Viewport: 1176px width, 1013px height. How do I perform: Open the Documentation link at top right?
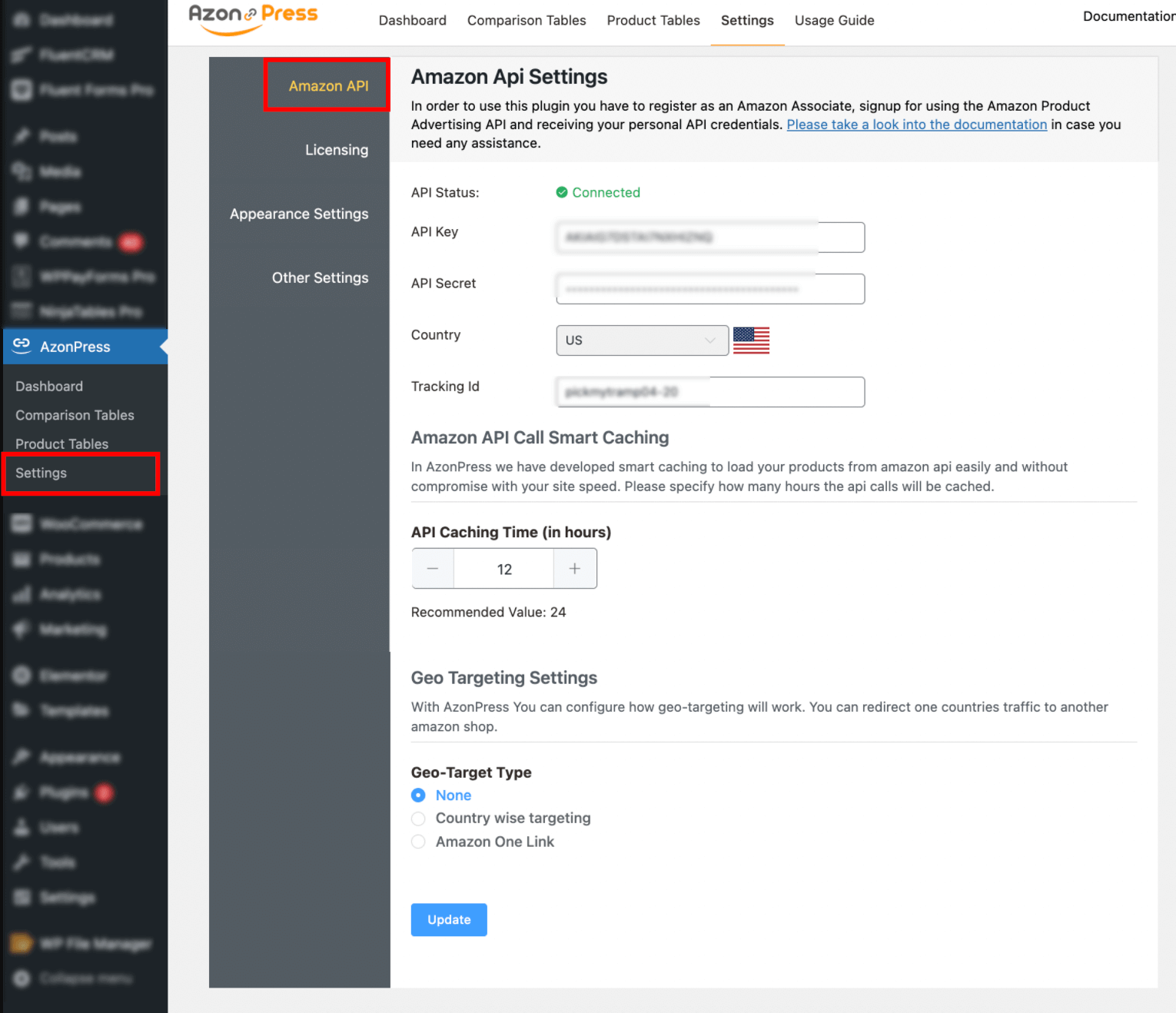coord(1129,16)
